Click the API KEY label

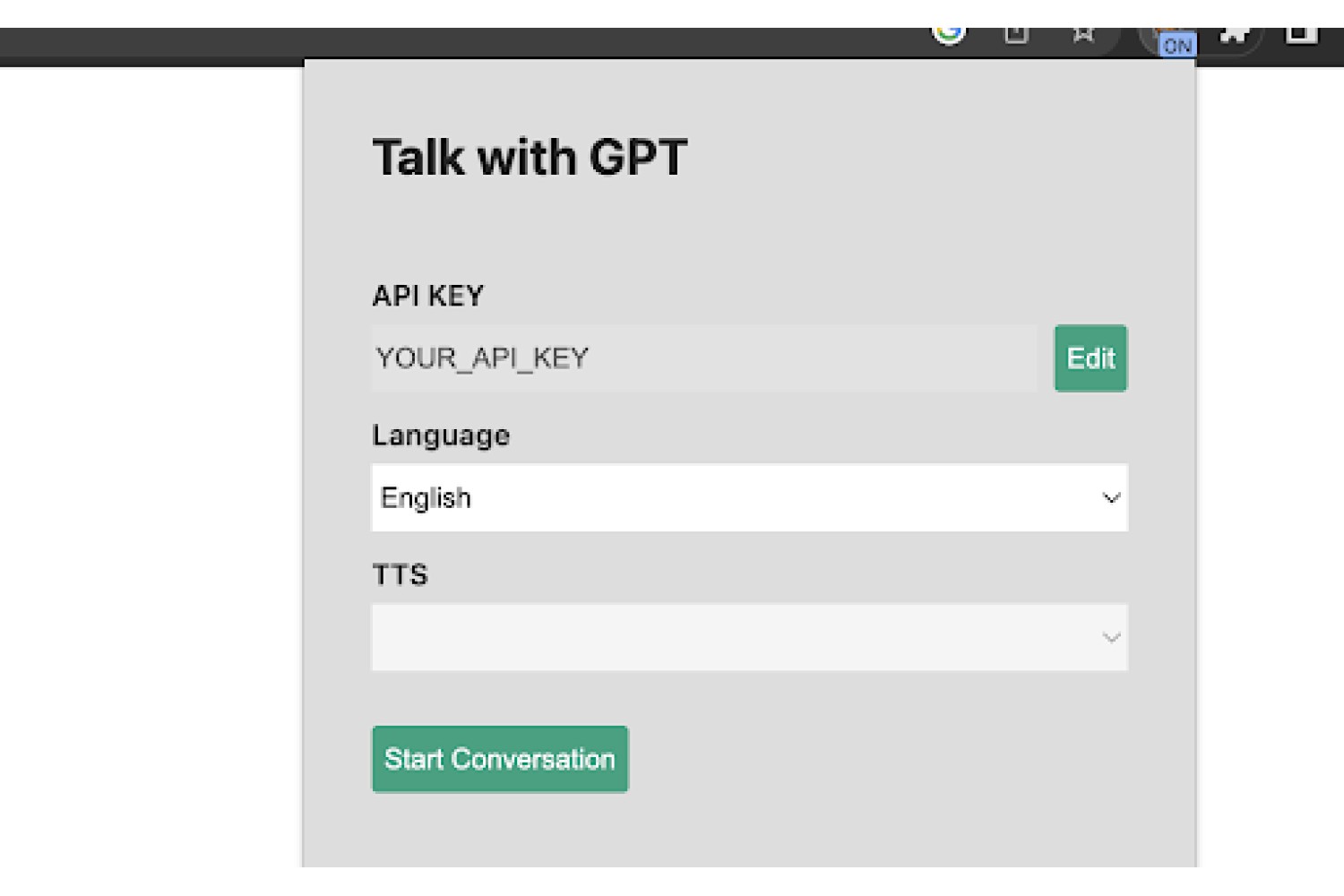pos(428,296)
